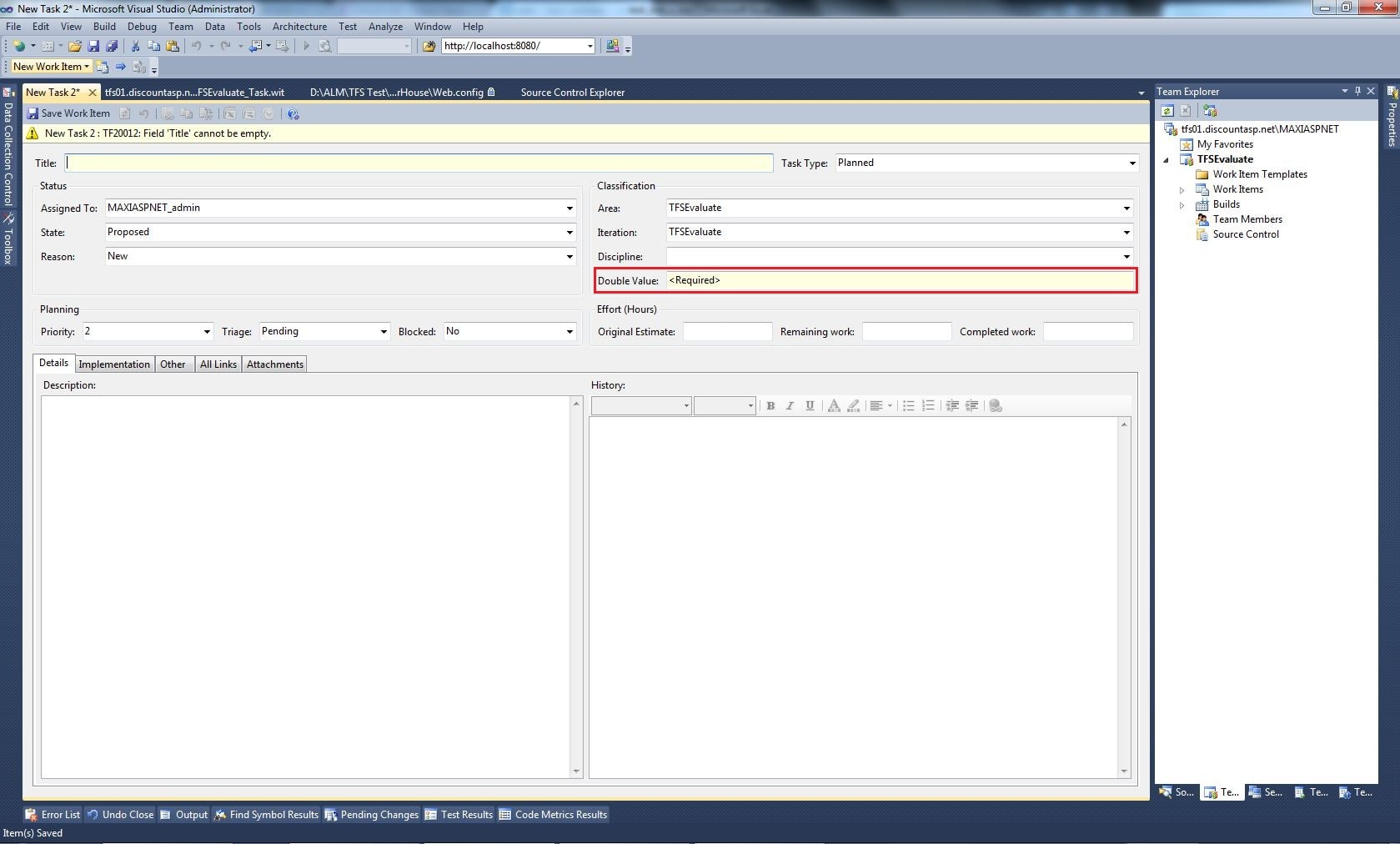This screenshot has height=844, width=1400.
Task: Click Save Work Item button
Action: 68,113
